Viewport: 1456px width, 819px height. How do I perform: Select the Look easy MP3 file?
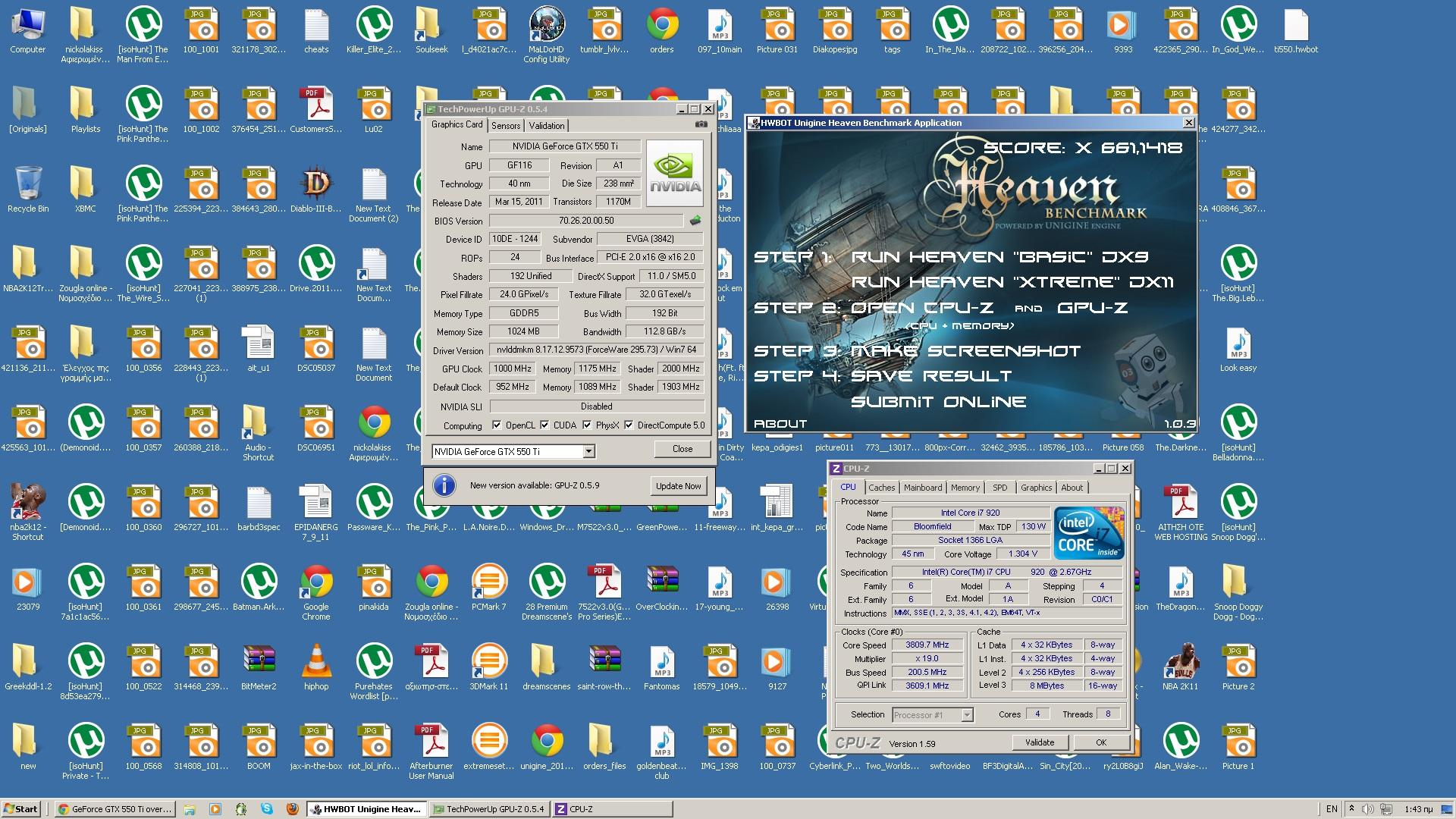(1238, 349)
